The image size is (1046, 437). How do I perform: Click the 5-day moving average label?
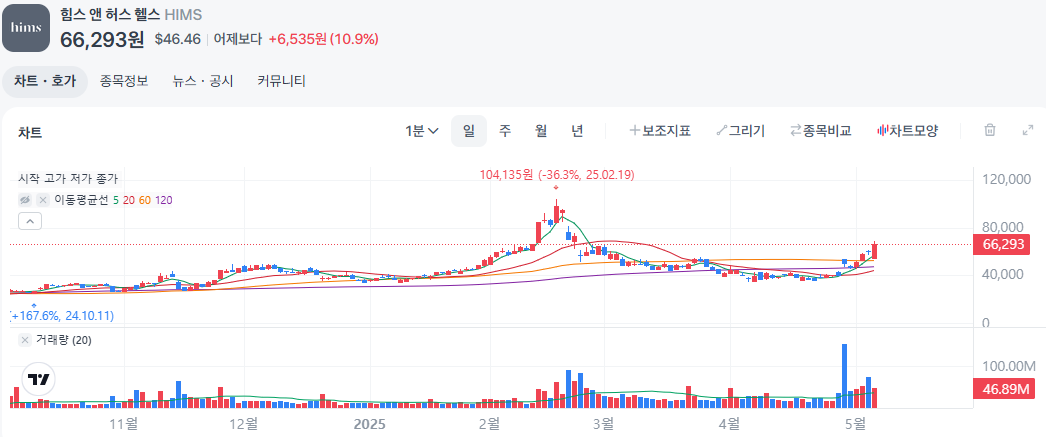116,199
